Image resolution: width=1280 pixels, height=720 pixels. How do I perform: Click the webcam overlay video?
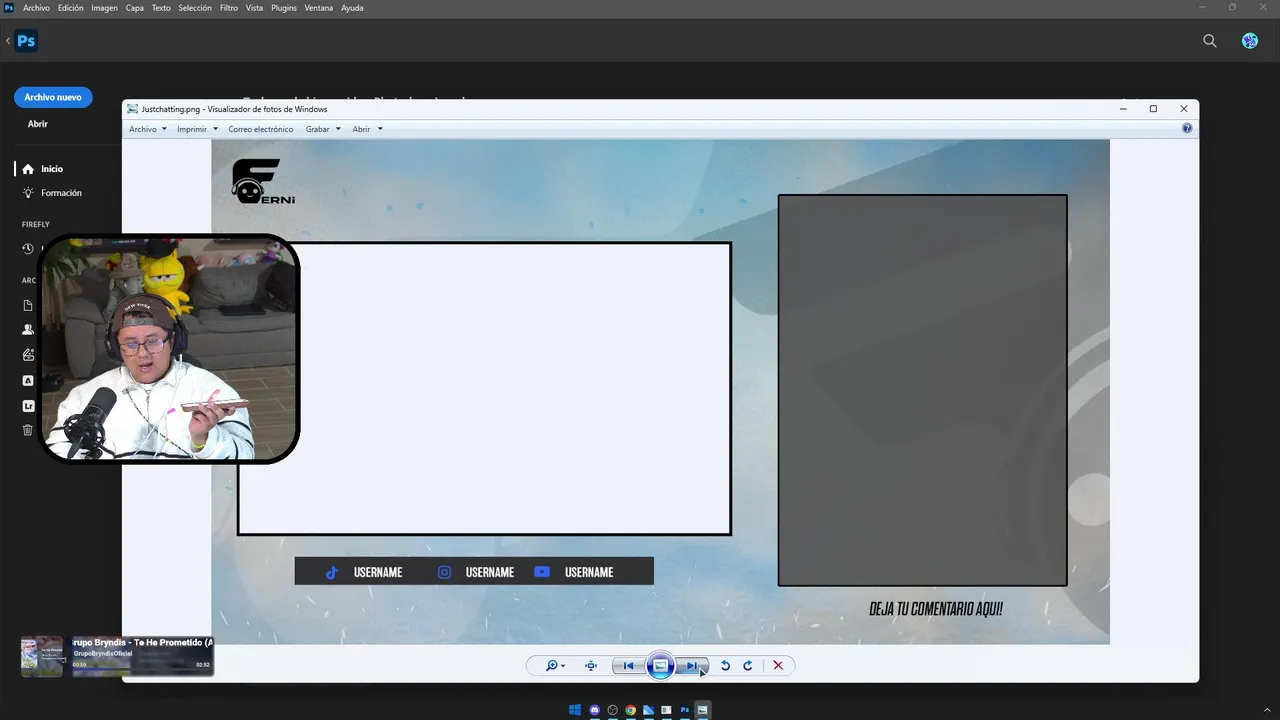(x=169, y=349)
